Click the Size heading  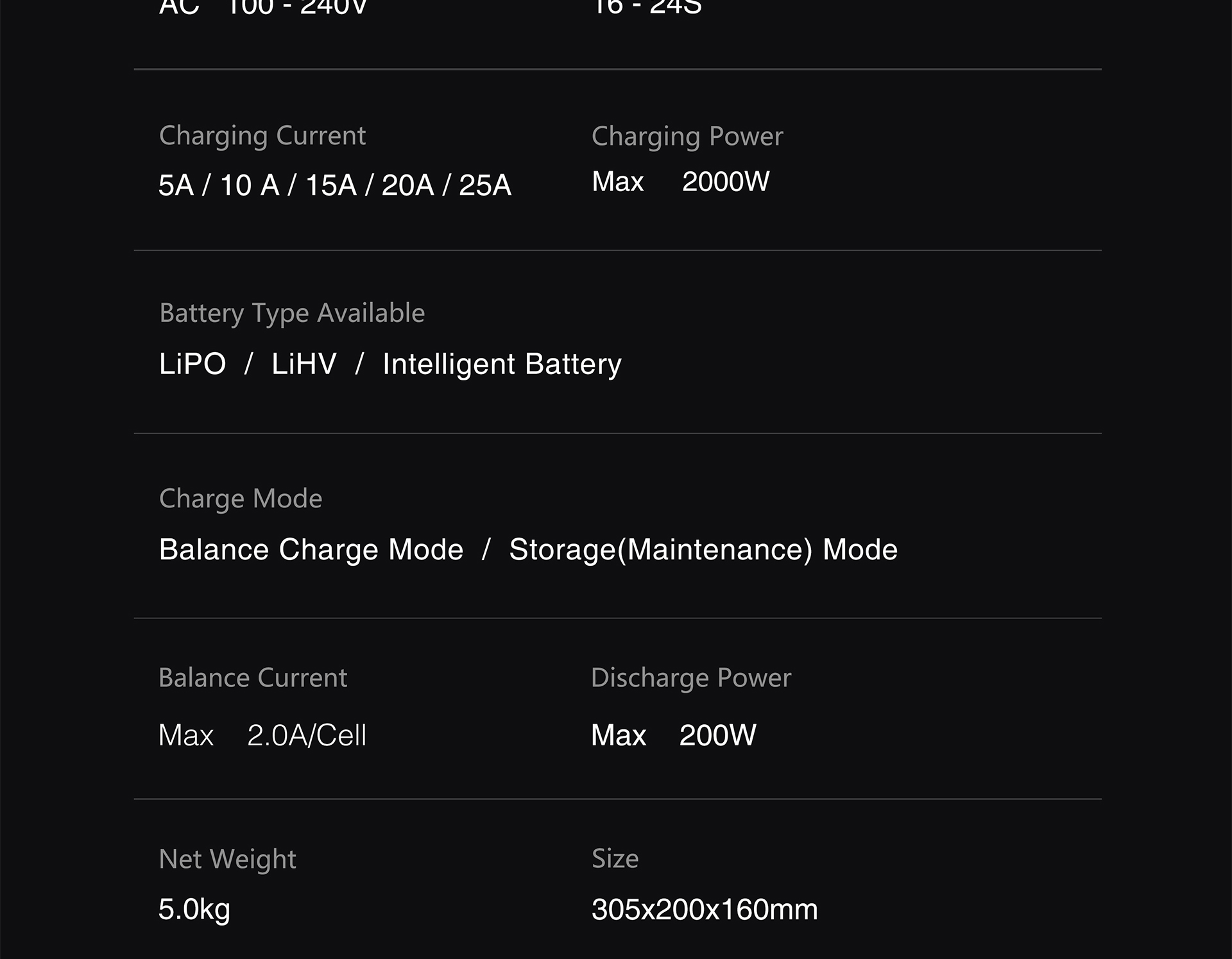pyautogui.click(x=615, y=859)
